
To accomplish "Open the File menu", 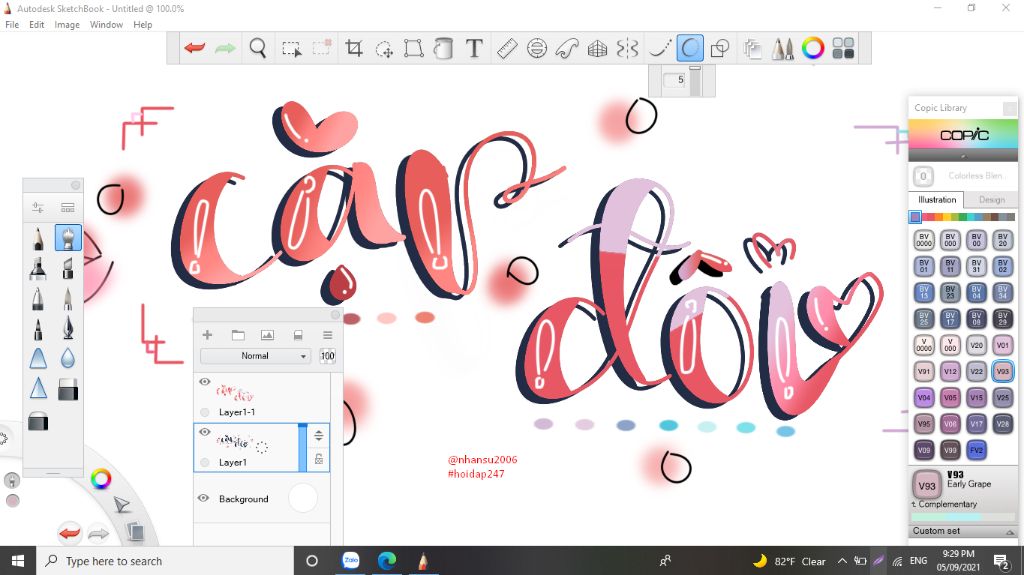I will (12, 25).
